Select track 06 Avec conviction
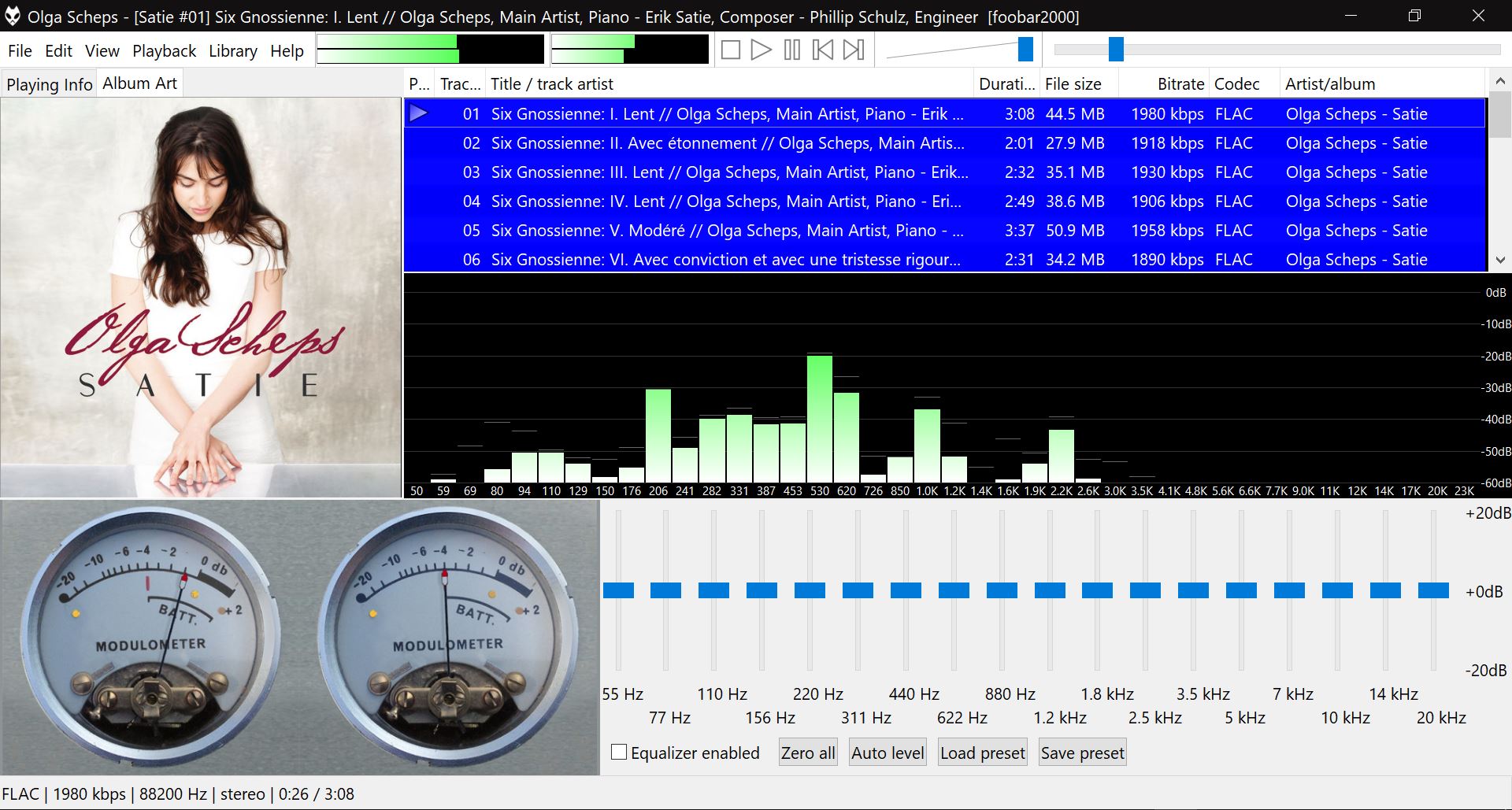1512x810 pixels. click(x=945, y=259)
